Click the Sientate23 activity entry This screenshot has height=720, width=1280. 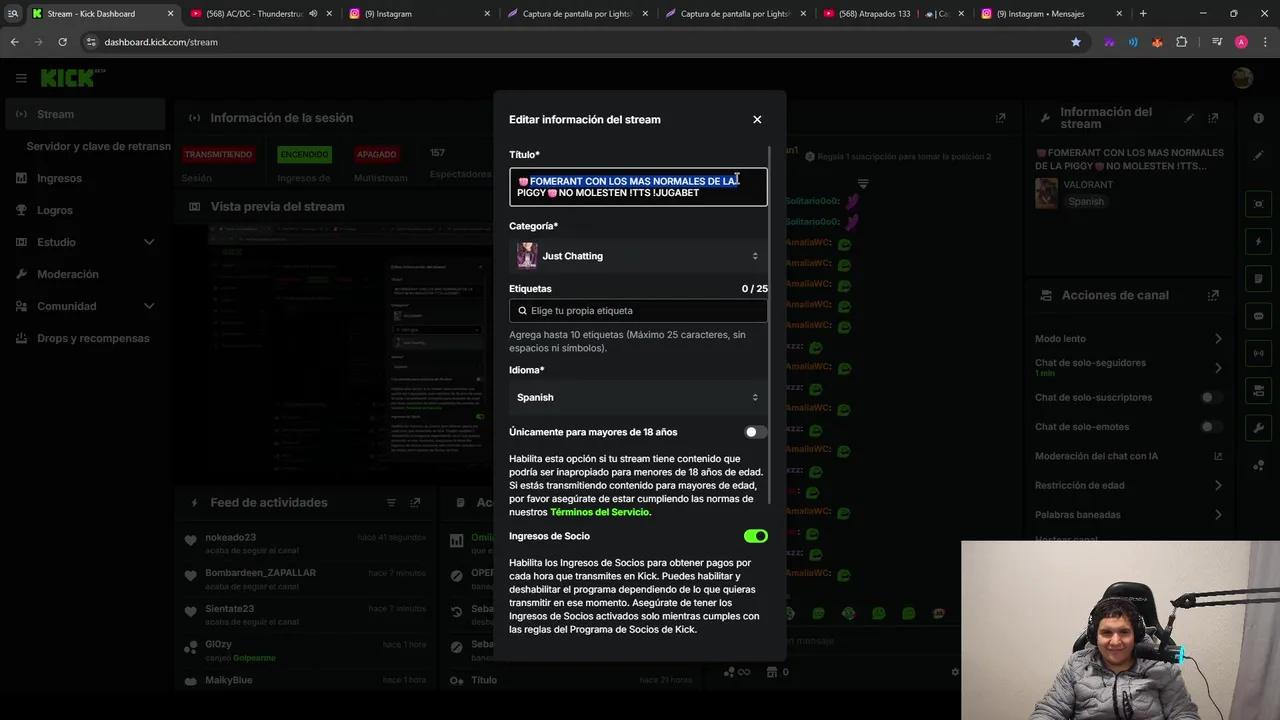[305, 614]
